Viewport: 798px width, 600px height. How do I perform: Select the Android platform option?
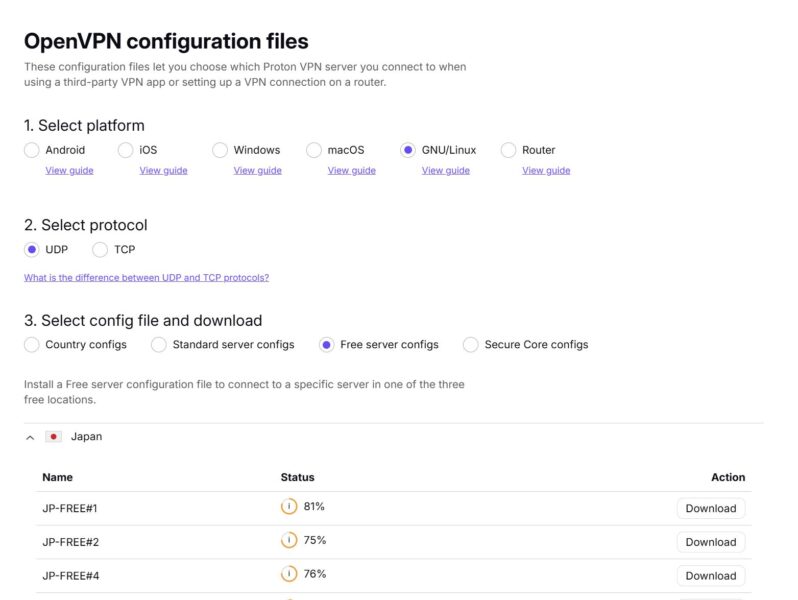point(32,150)
